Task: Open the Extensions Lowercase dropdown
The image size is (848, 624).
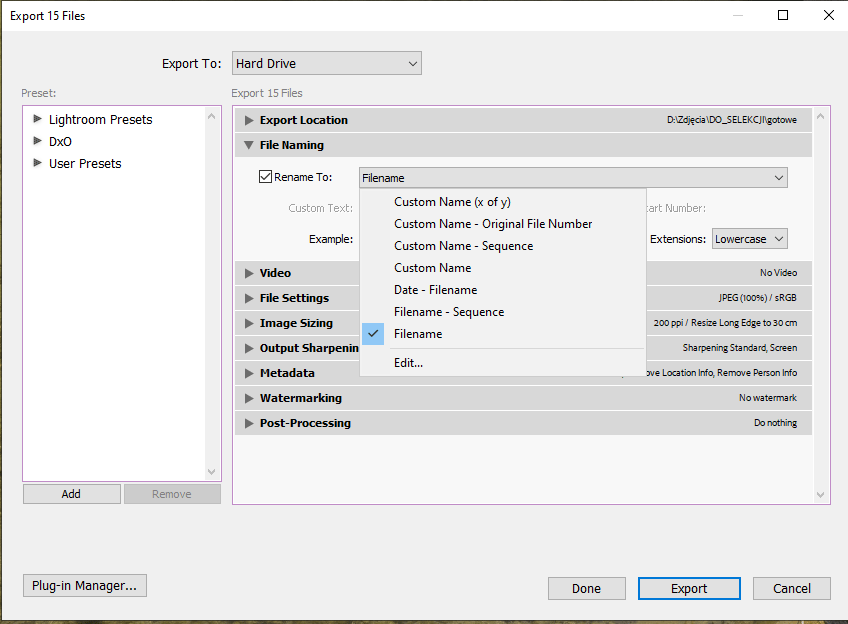Action: point(749,239)
